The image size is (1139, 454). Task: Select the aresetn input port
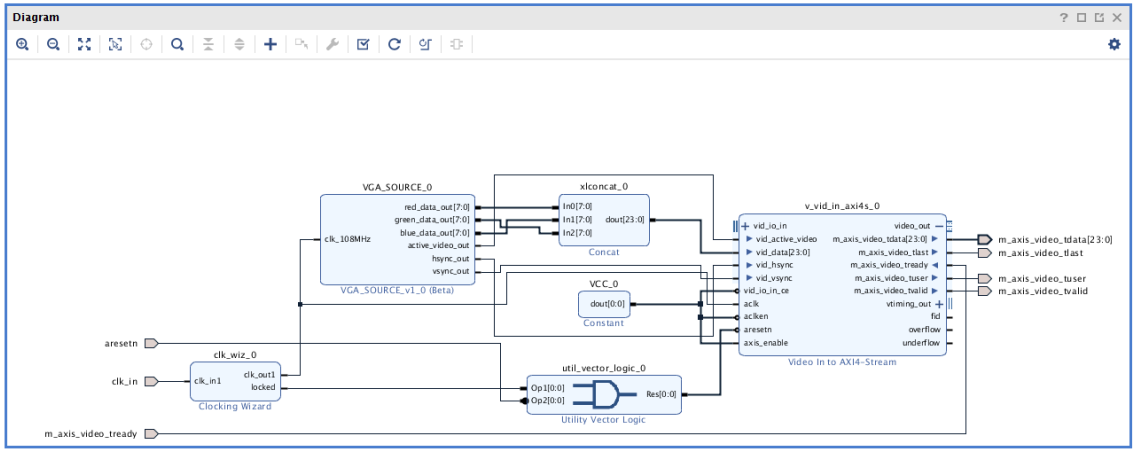pos(151,343)
